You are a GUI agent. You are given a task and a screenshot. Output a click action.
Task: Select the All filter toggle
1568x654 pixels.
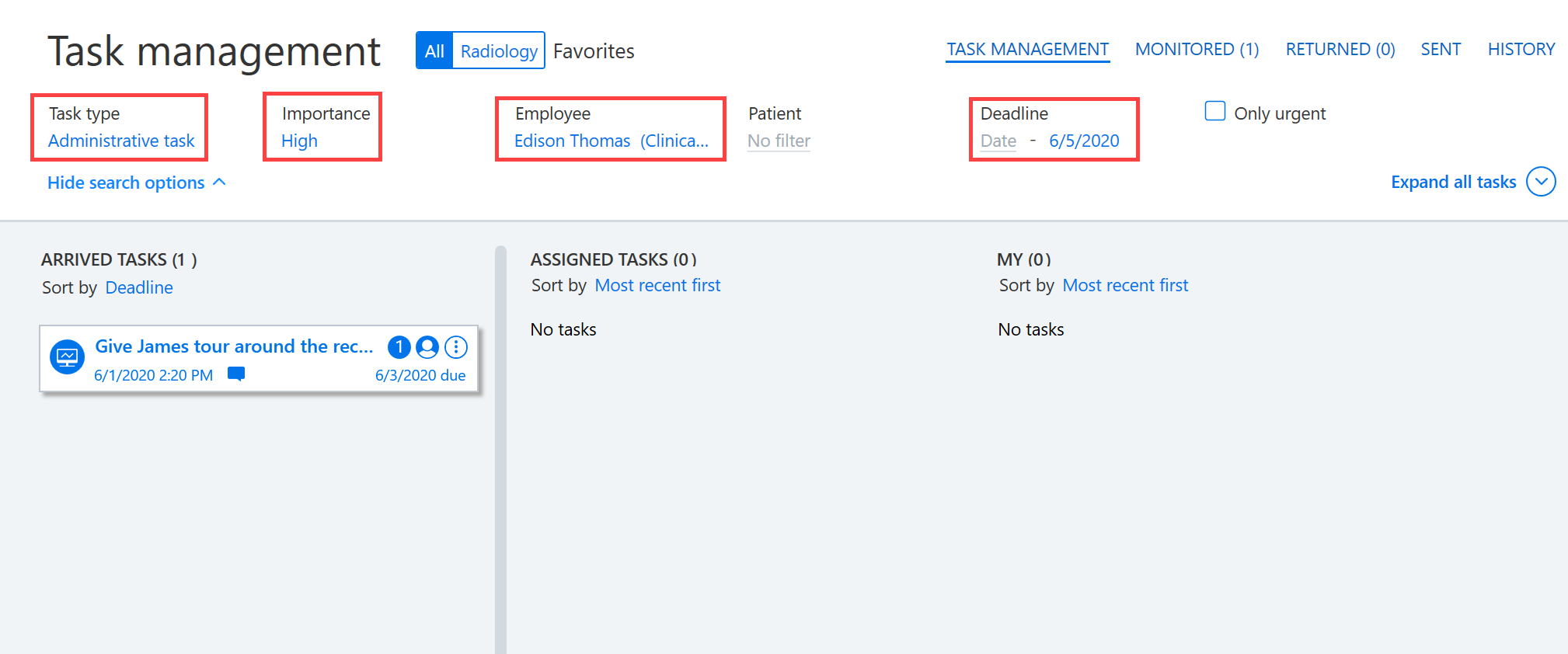pos(434,50)
